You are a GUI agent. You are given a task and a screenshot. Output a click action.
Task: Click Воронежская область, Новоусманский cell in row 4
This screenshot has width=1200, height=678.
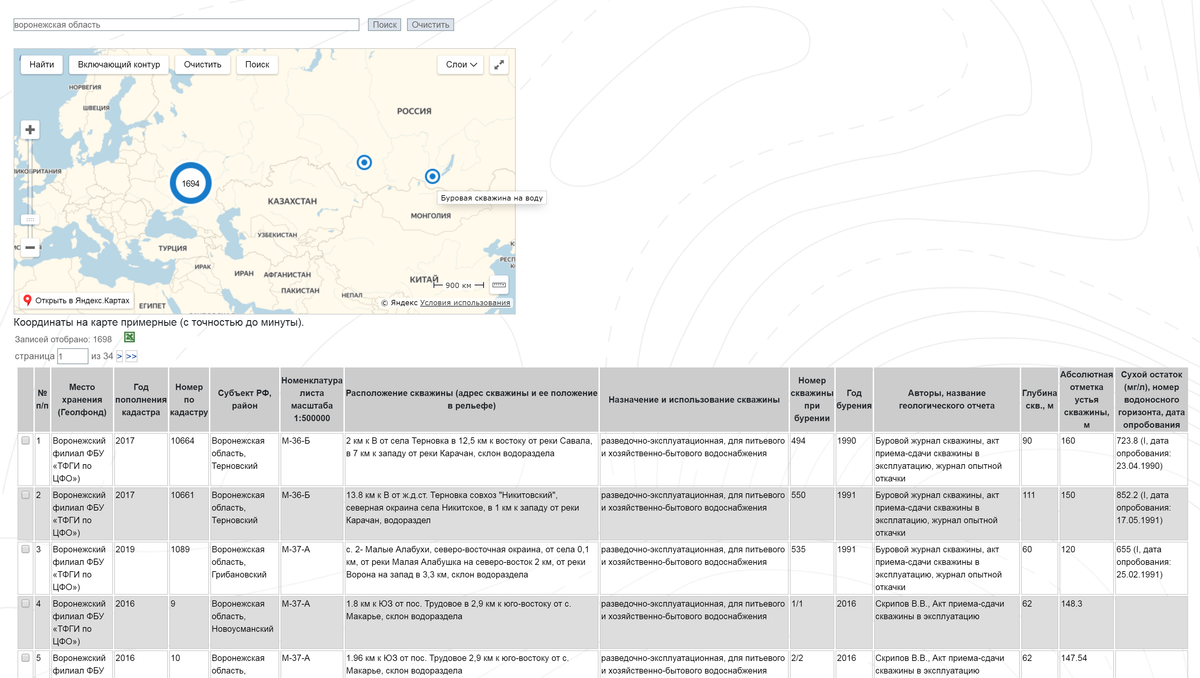coord(244,623)
